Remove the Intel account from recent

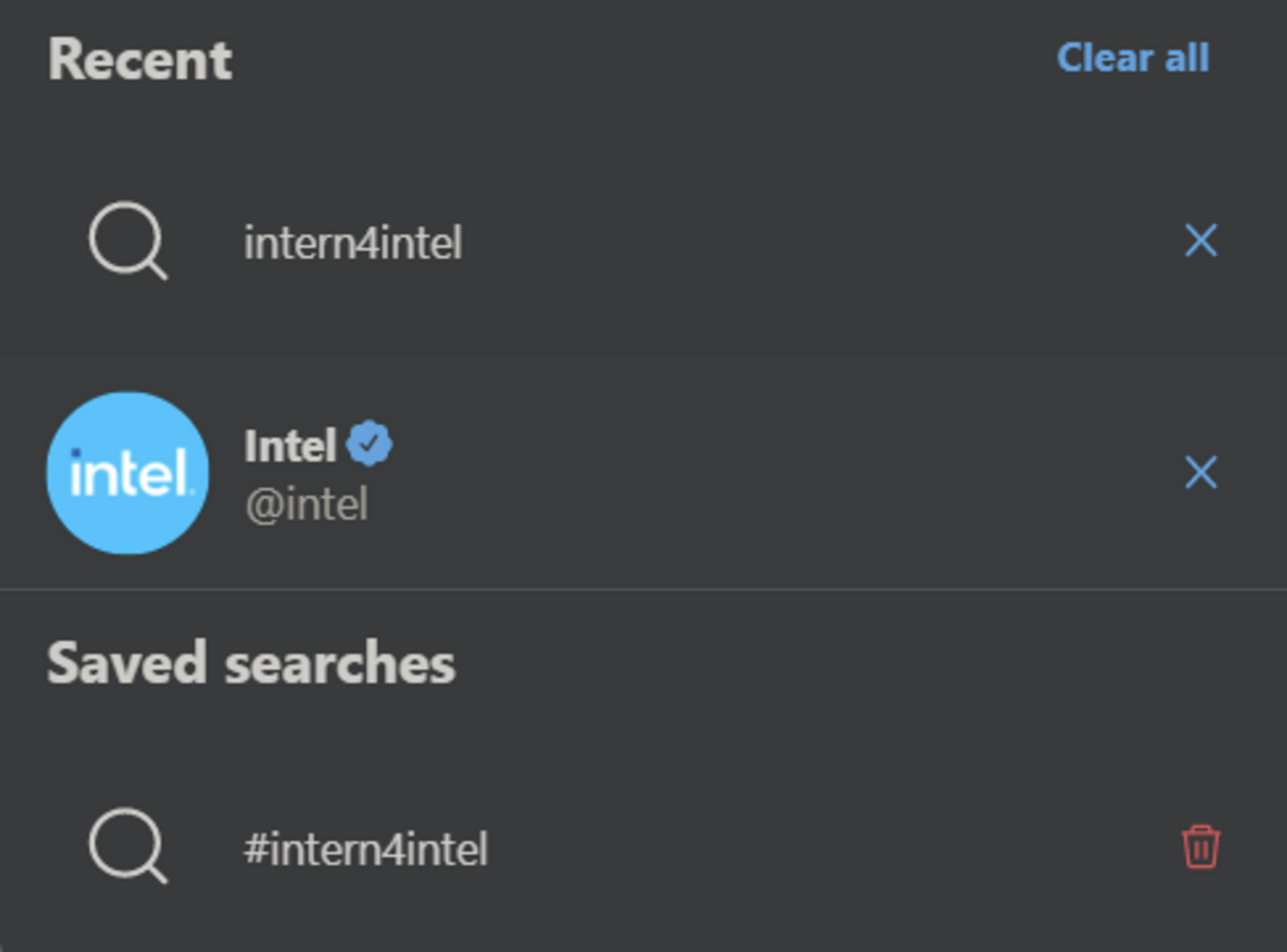tap(1200, 473)
